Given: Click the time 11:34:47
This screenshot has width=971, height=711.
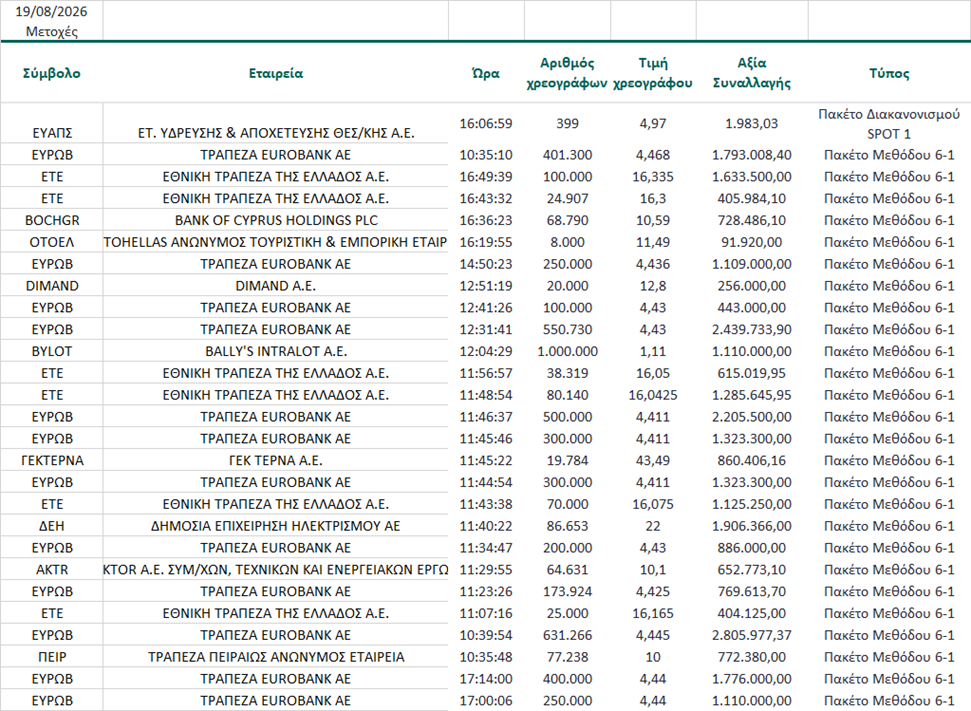Looking at the screenshot, I should point(486,548).
